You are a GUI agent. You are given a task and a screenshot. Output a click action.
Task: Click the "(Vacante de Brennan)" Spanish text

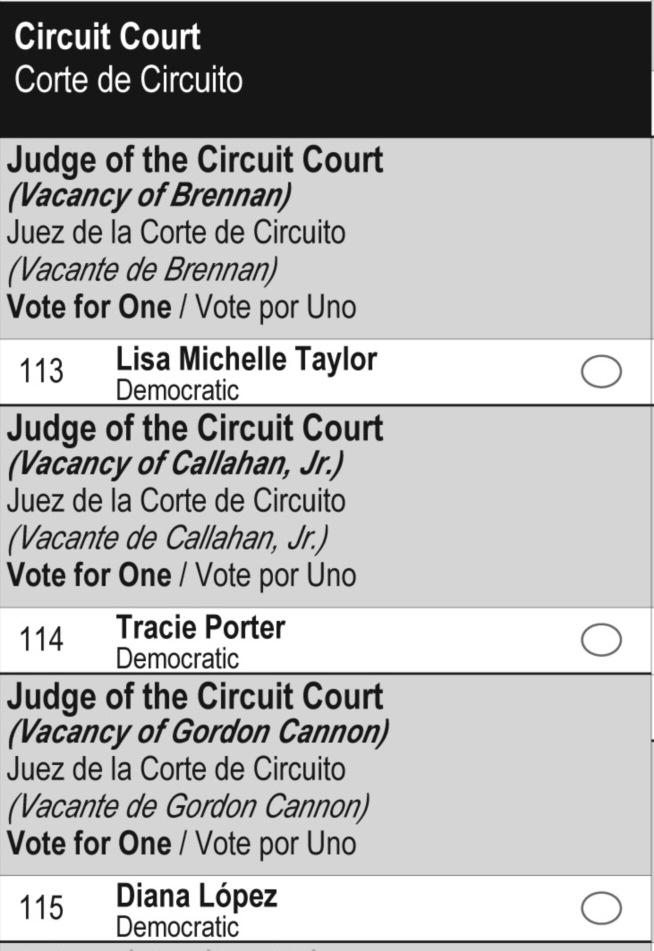141,269
